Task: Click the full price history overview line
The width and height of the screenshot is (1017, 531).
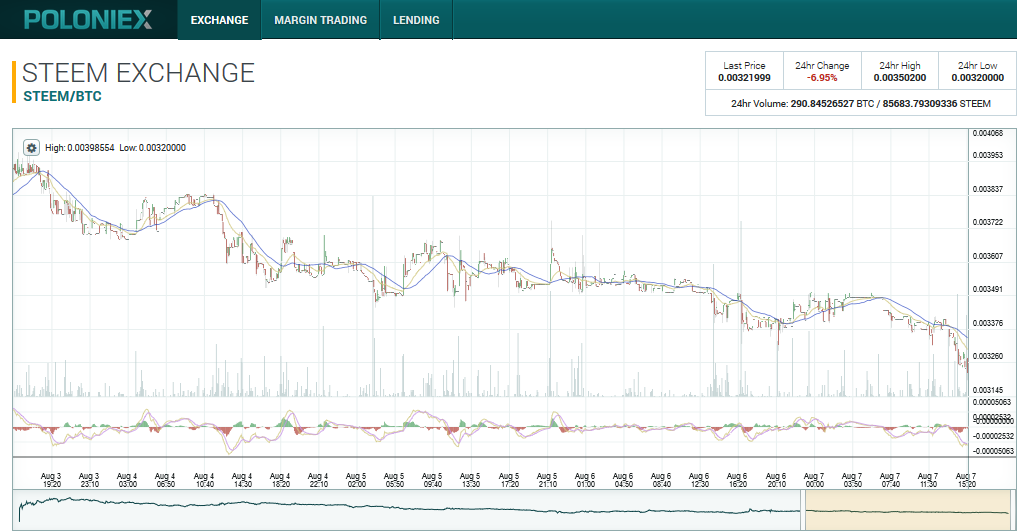Action: (409, 507)
